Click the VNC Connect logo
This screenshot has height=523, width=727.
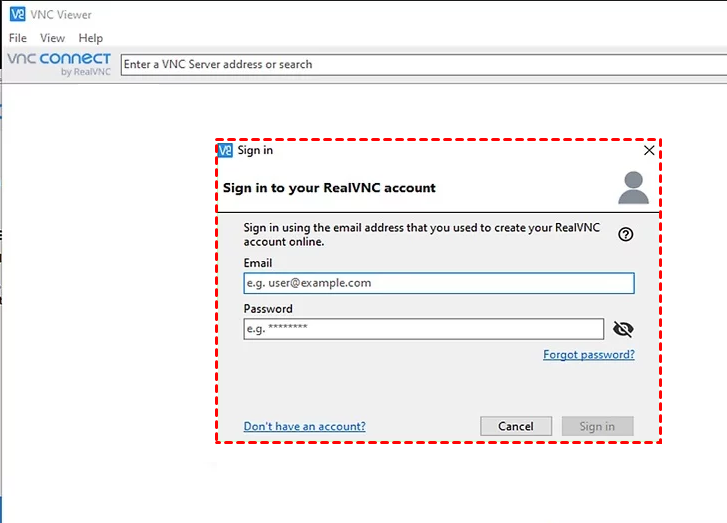(59, 64)
